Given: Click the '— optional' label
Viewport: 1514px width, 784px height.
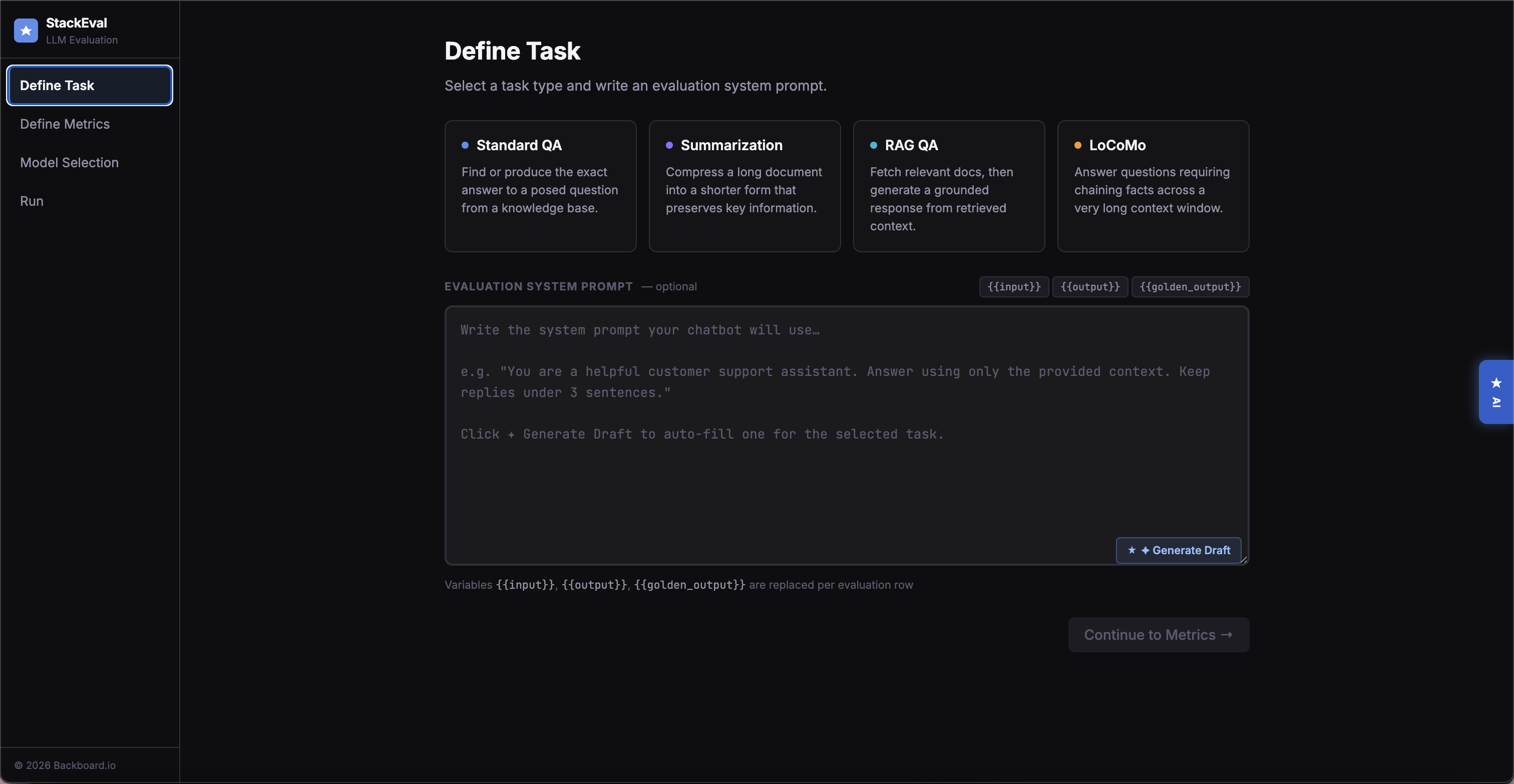Looking at the screenshot, I should coord(669,286).
